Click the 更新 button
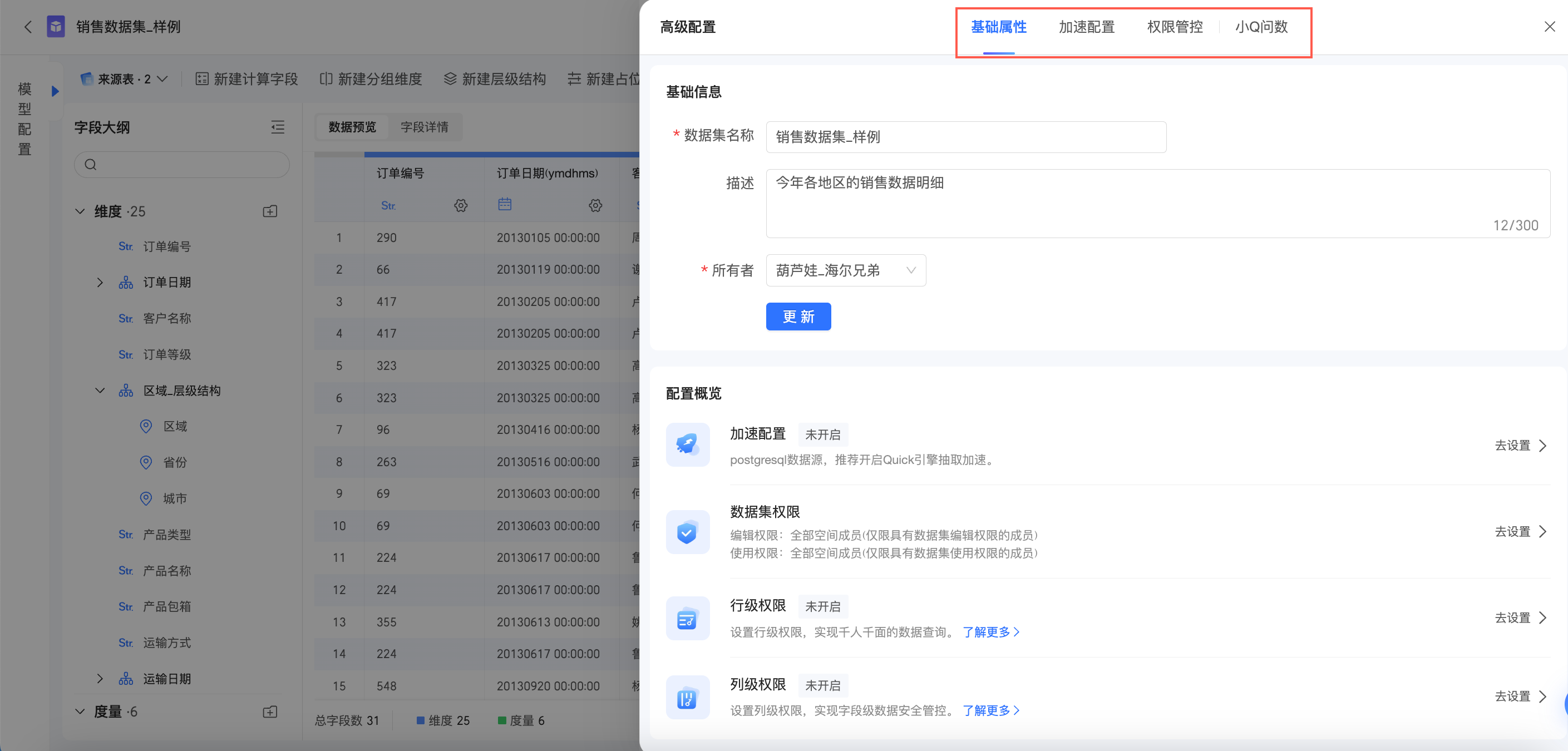Viewport: 1568px width, 751px height. coord(798,317)
